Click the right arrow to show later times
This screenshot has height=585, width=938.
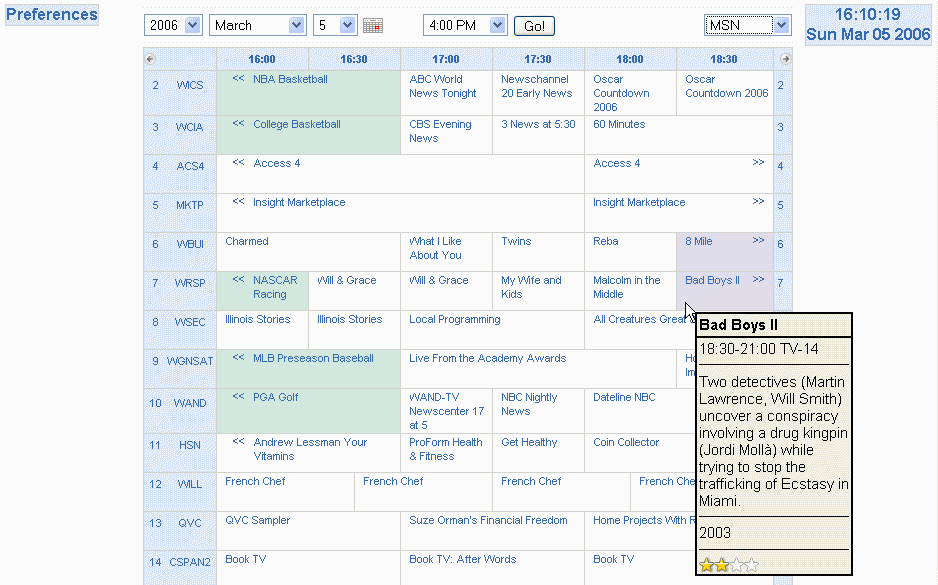tap(785, 59)
